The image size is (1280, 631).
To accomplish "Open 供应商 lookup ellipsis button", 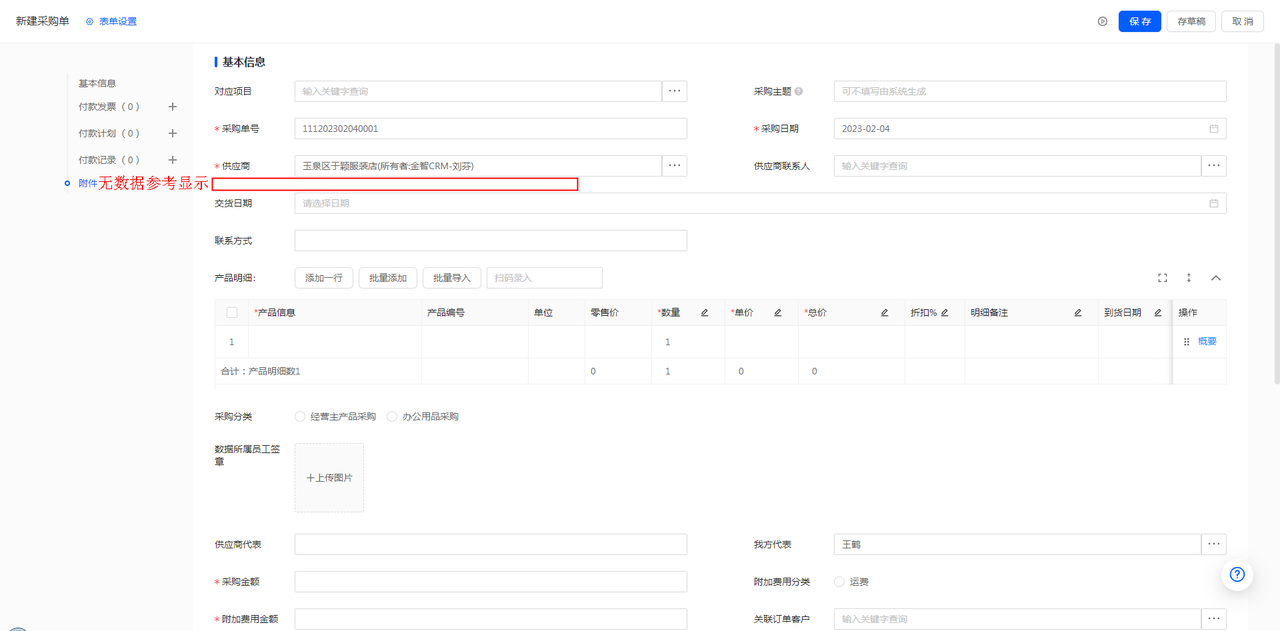I will tap(675, 165).
